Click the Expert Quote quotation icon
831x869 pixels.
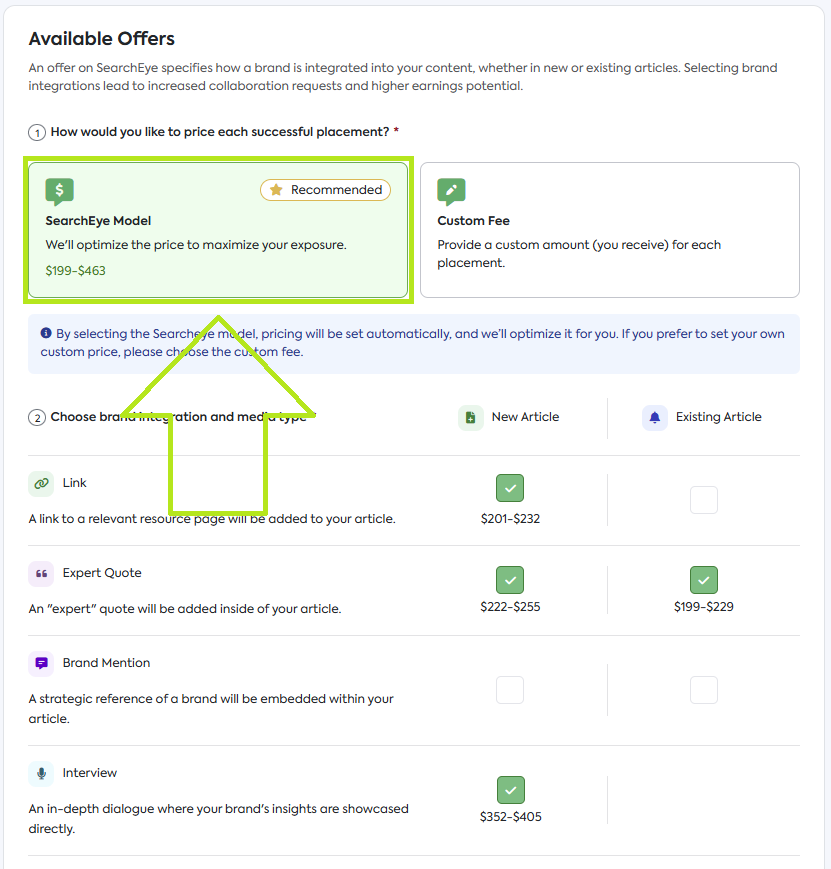point(41,573)
